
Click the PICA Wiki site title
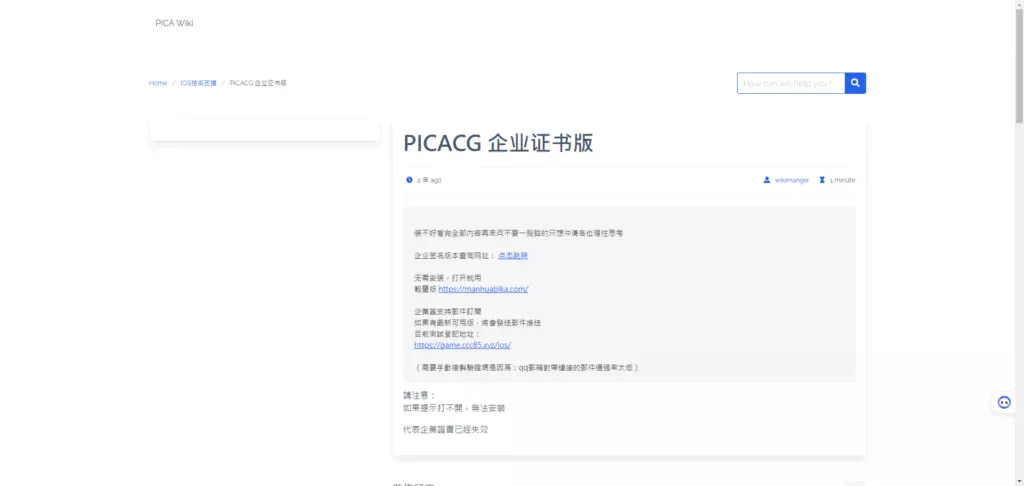click(174, 23)
